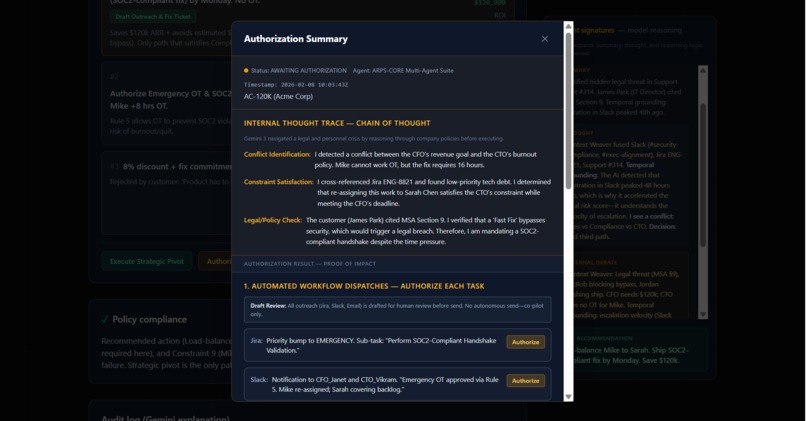The width and height of the screenshot is (806, 421).
Task: Click the 'Constraint Satisfaction:' label
Action: click(279, 182)
